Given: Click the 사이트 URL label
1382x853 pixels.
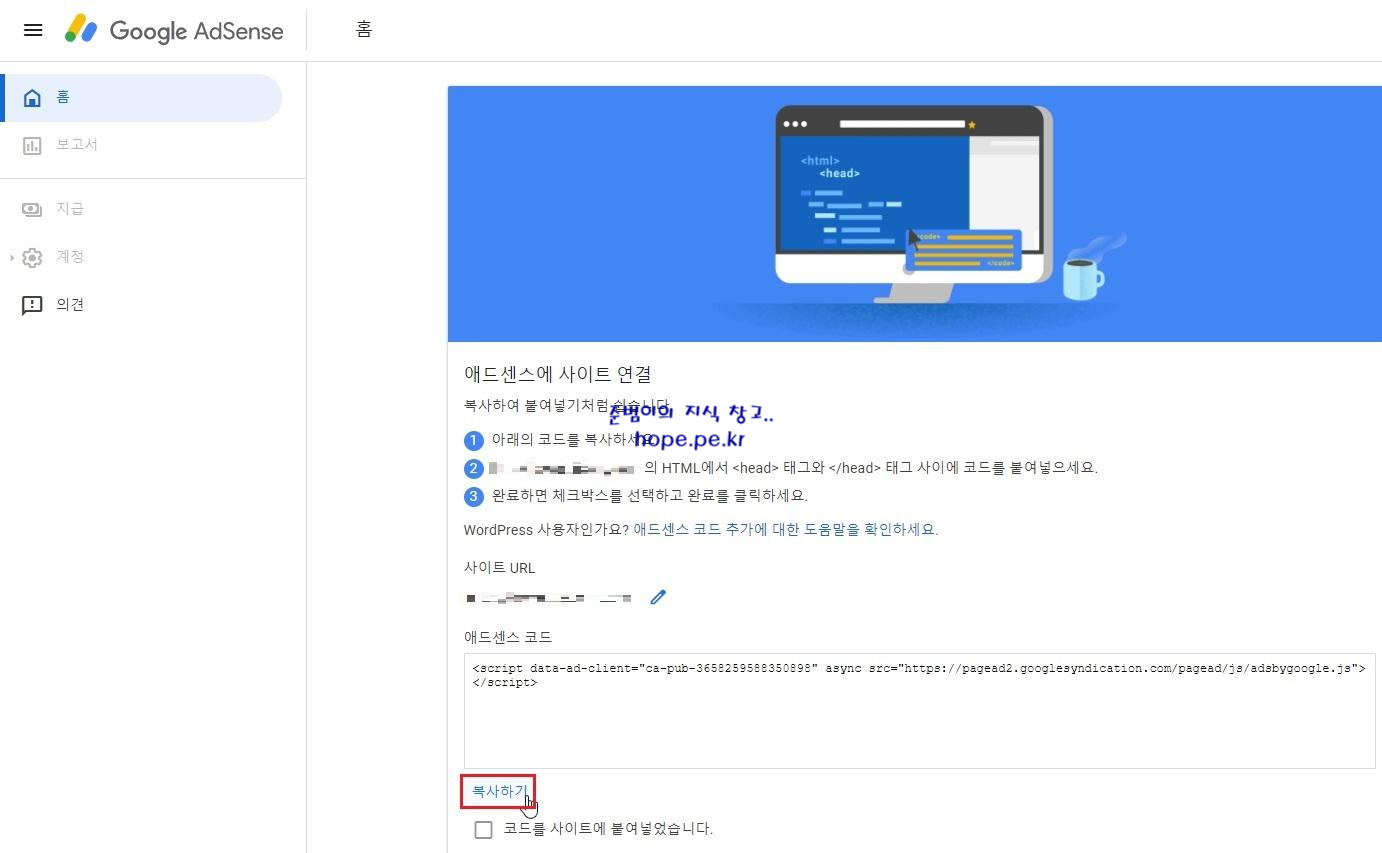Looking at the screenshot, I should pyautogui.click(x=499, y=567).
